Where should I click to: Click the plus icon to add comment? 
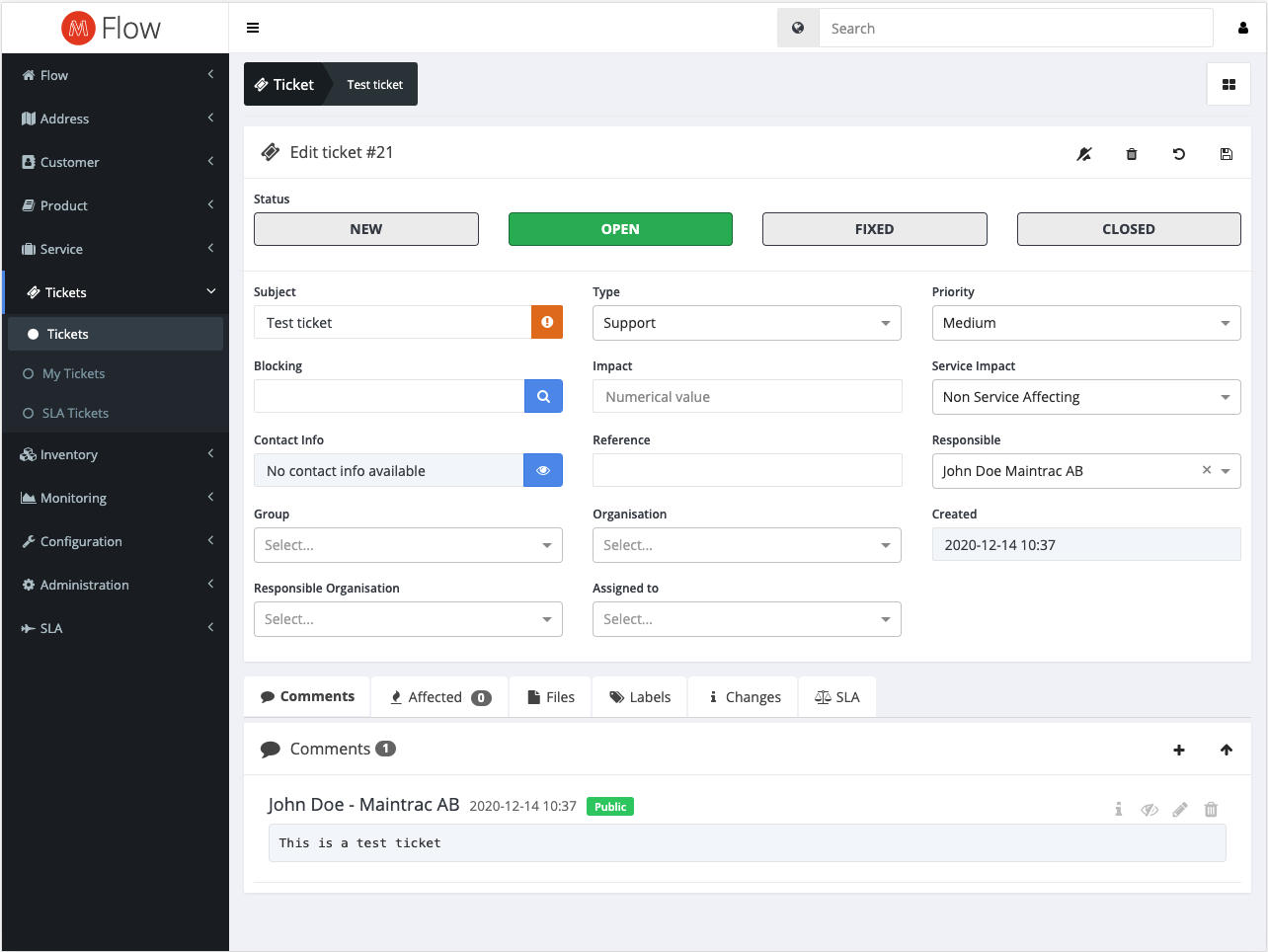pos(1178,751)
